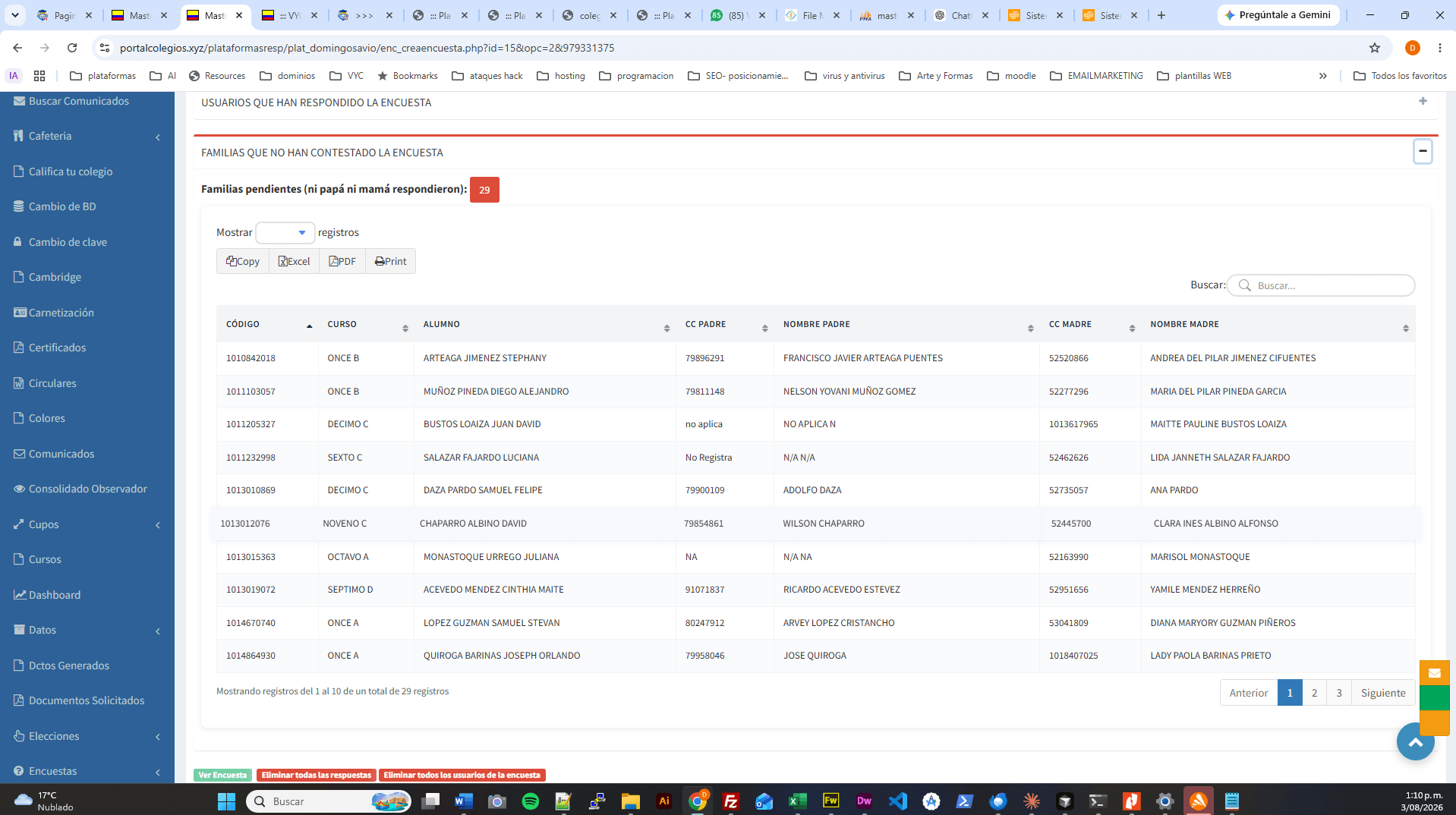Click the red 29 pending families badge
1456x815 pixels.
(484, 190)
